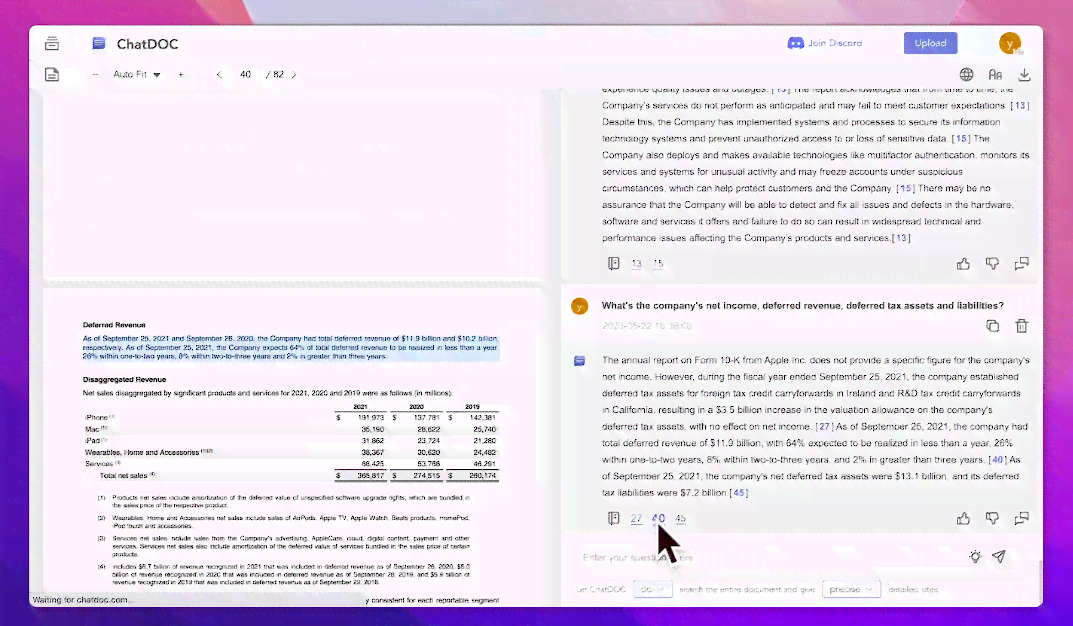The width and height of the screenshot is (1073, 626).
Task: Click the document outline icon in the PDF toolbar
Action: 52,75
